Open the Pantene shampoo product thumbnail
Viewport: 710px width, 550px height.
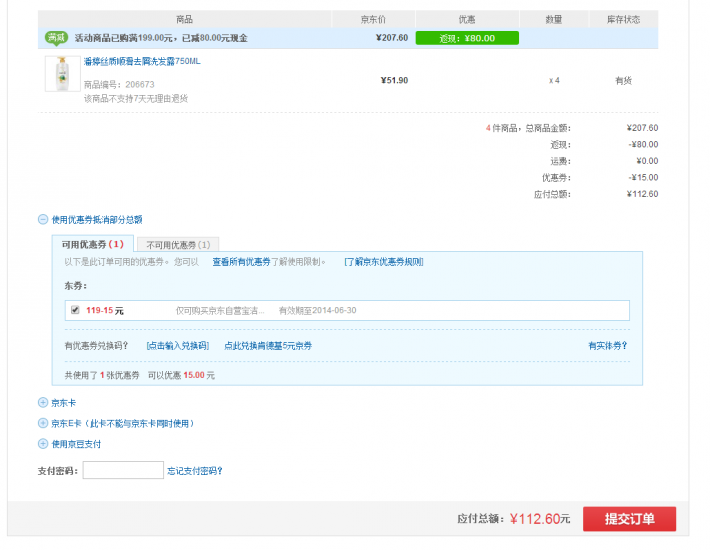(62, 74)
